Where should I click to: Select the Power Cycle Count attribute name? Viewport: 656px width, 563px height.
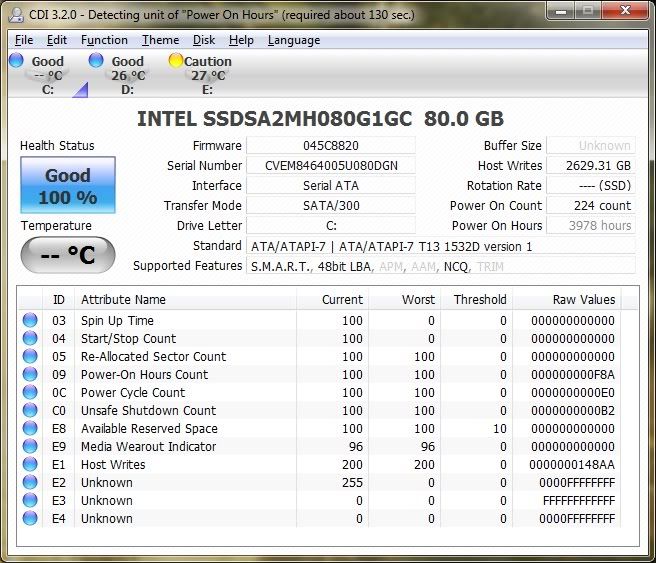point(133,392)
